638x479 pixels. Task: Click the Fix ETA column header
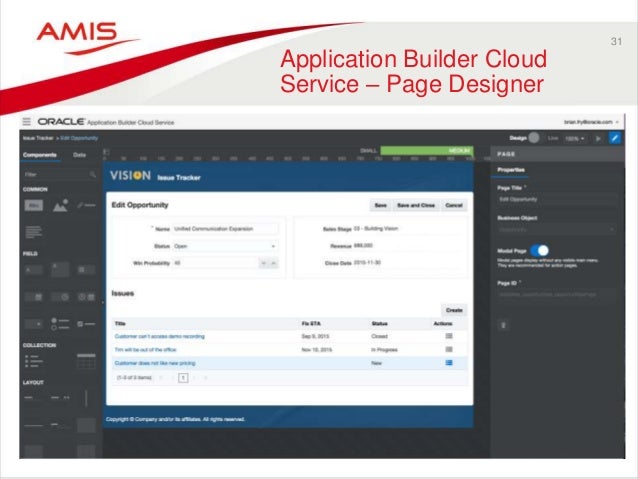tap(311, 324)
